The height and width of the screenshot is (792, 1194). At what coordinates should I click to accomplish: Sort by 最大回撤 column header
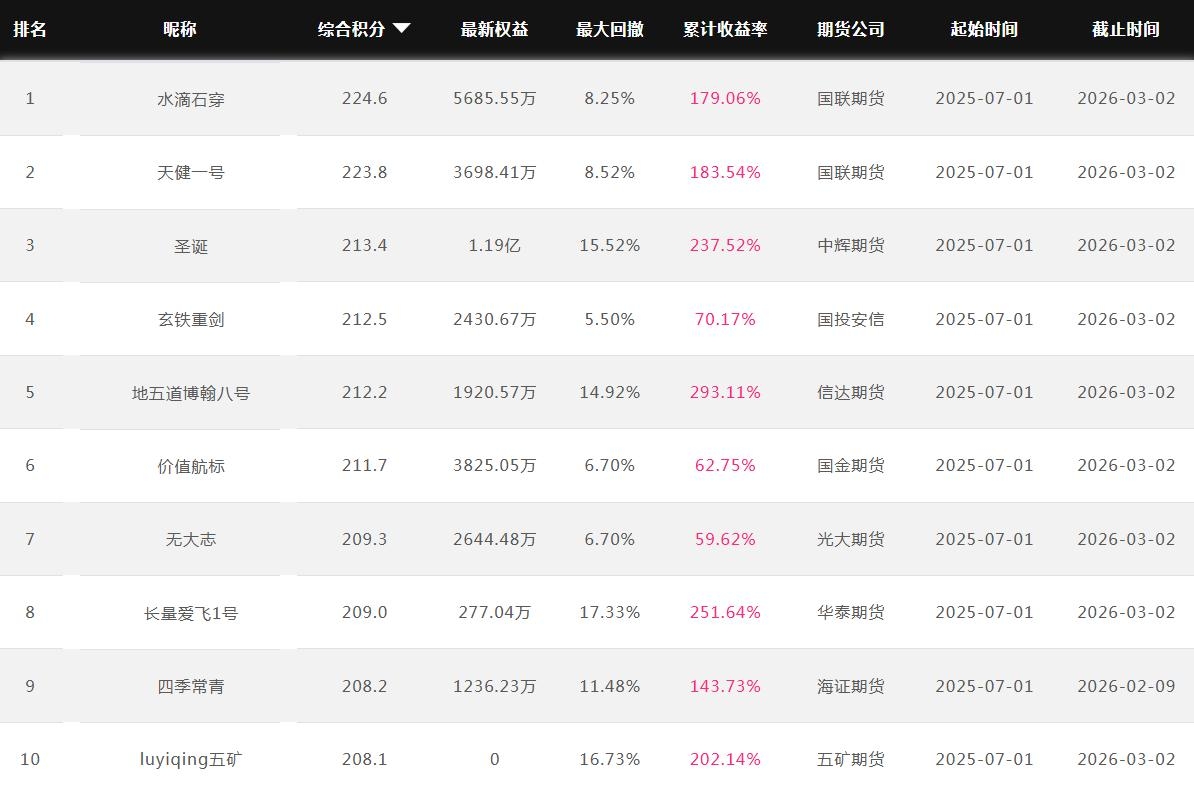coord(609,29)
